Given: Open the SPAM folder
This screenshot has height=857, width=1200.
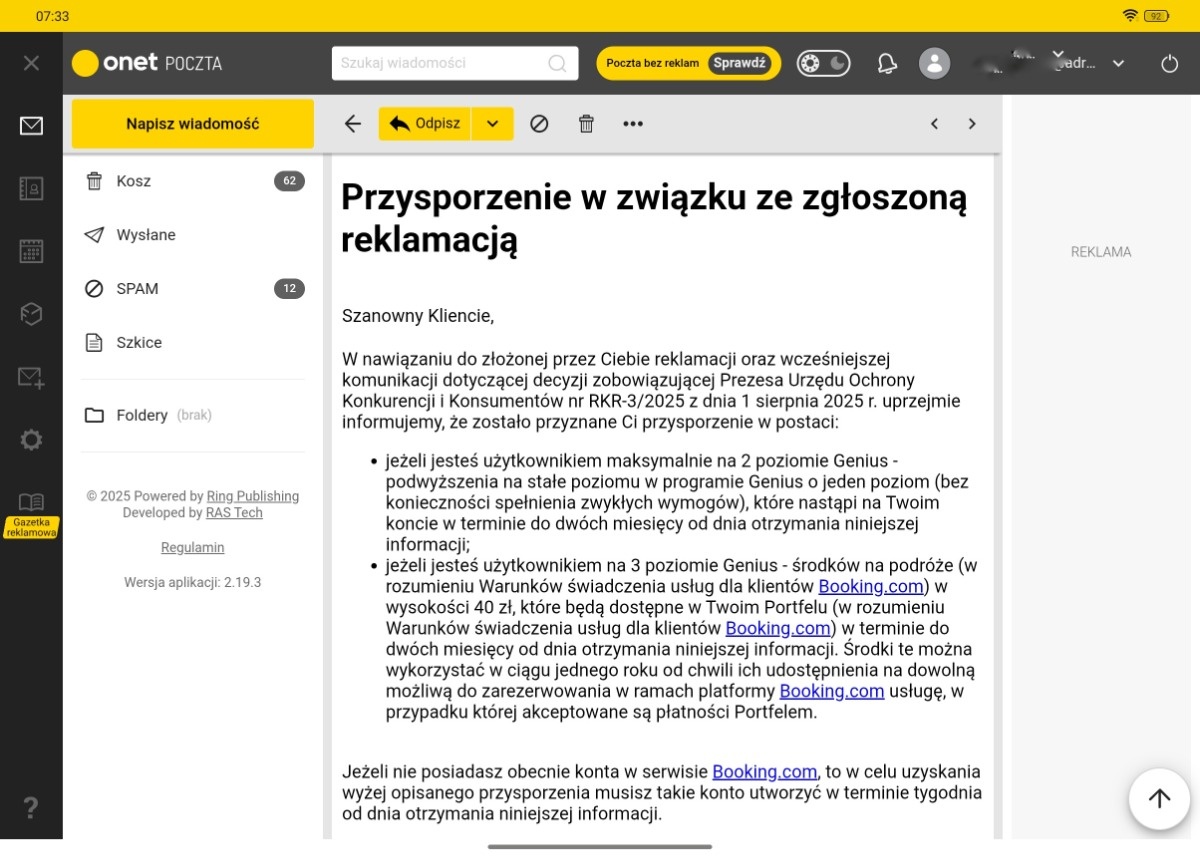Looking at the screenshot, I should tap(137, 289).
